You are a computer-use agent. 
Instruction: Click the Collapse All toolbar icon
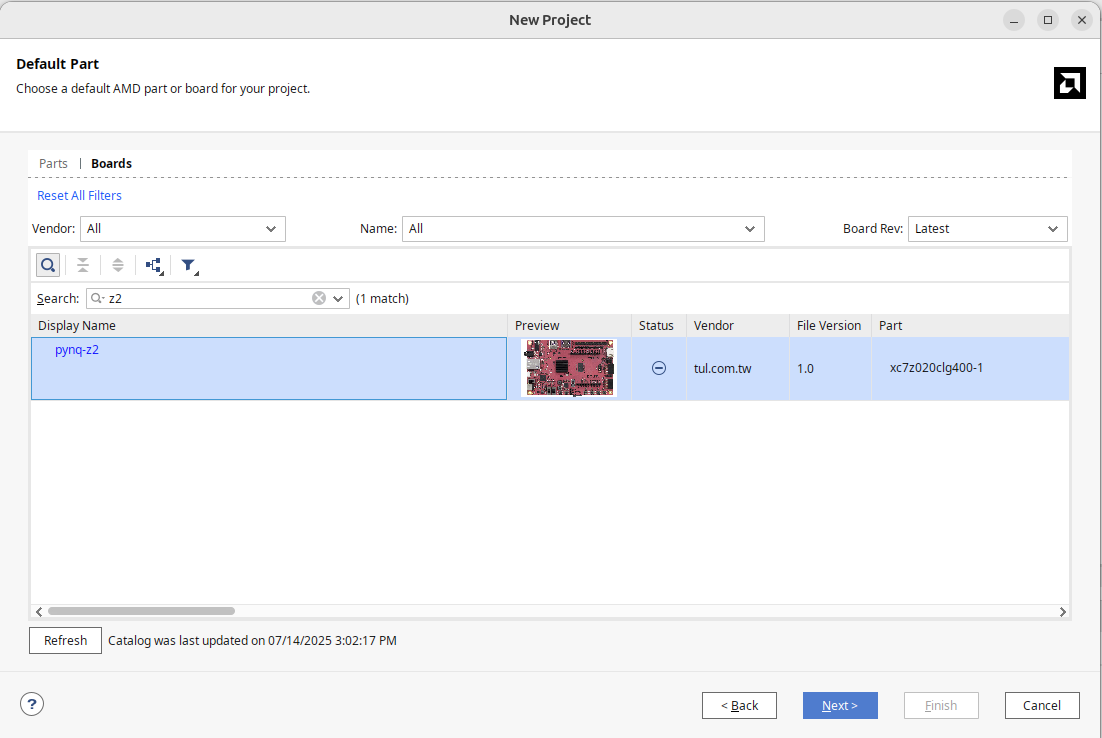[x=83, y=265]
